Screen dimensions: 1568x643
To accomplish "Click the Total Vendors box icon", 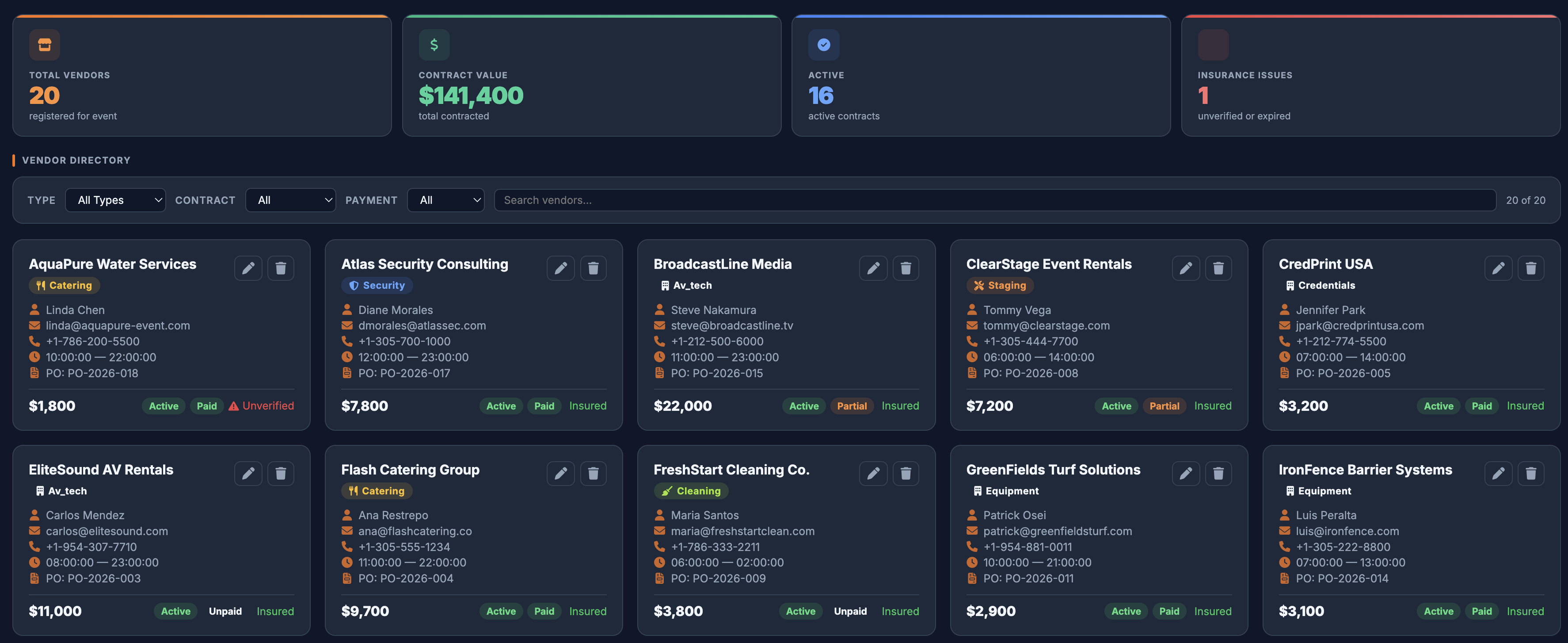I will click(45, 45).
